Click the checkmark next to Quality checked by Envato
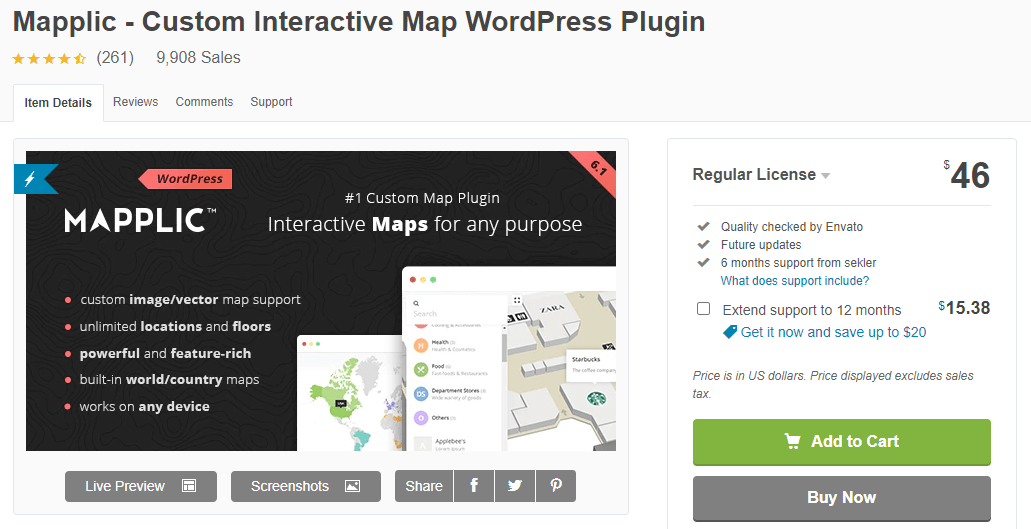This screenshot has height=529, width=1031. (x=704, y=226)
